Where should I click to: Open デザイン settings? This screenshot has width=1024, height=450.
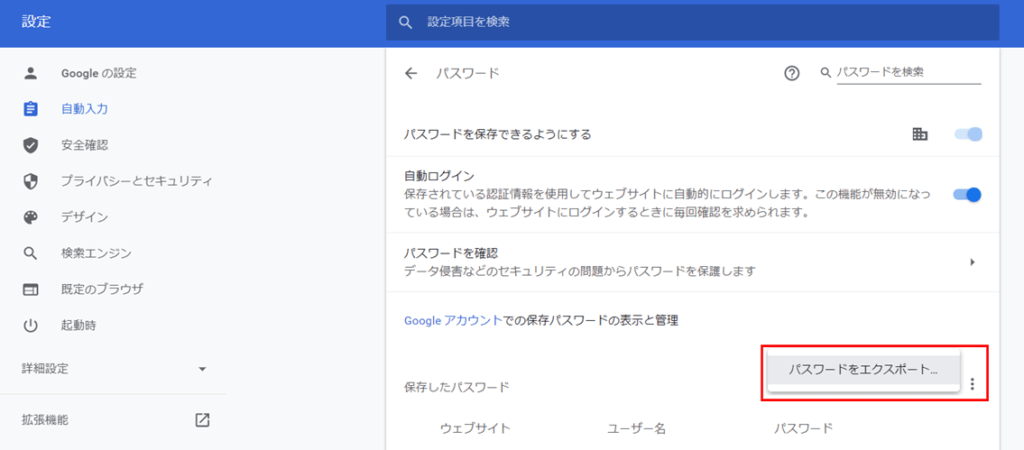[85, 217]
